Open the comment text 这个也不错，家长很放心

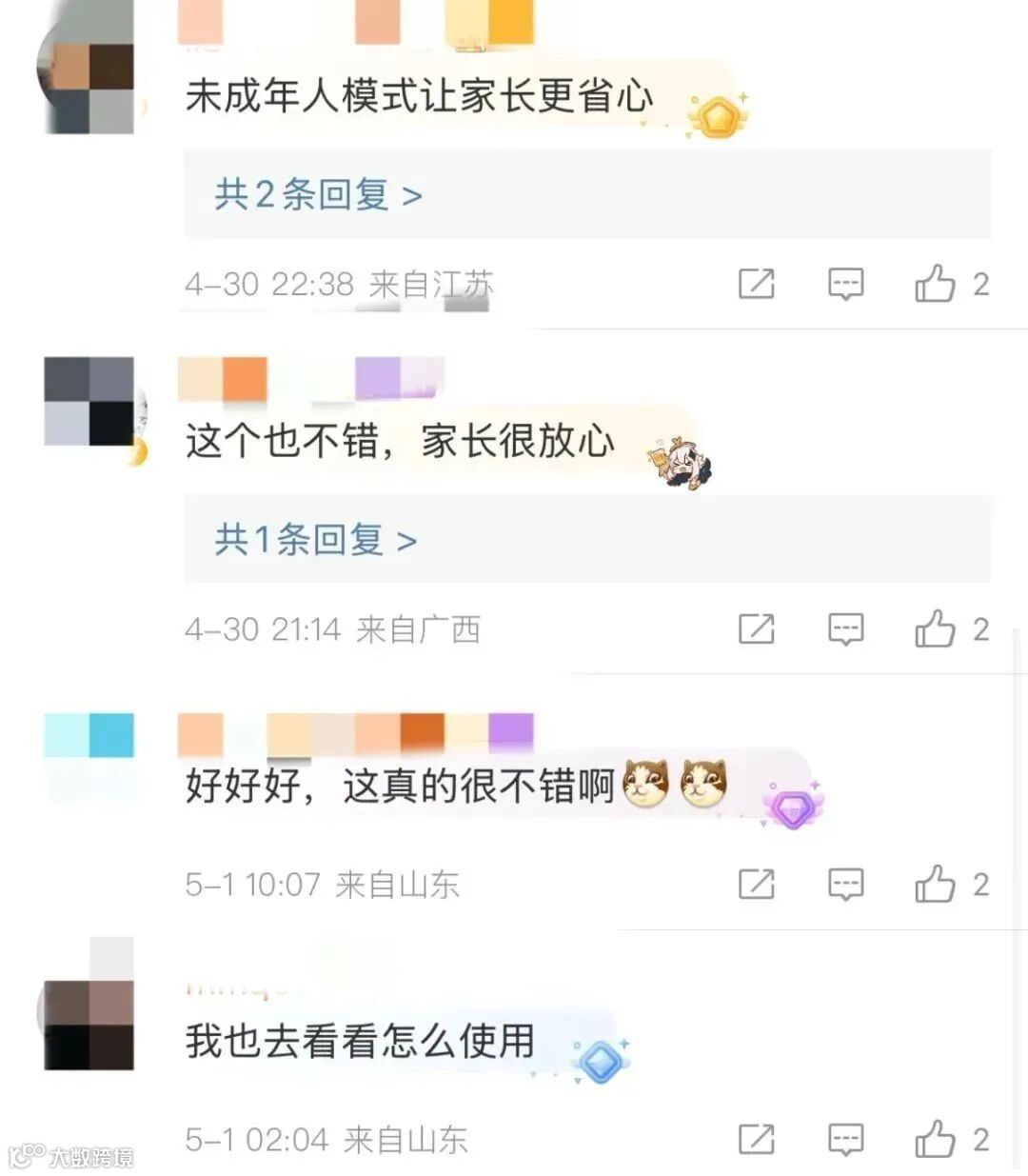[400, 441]
